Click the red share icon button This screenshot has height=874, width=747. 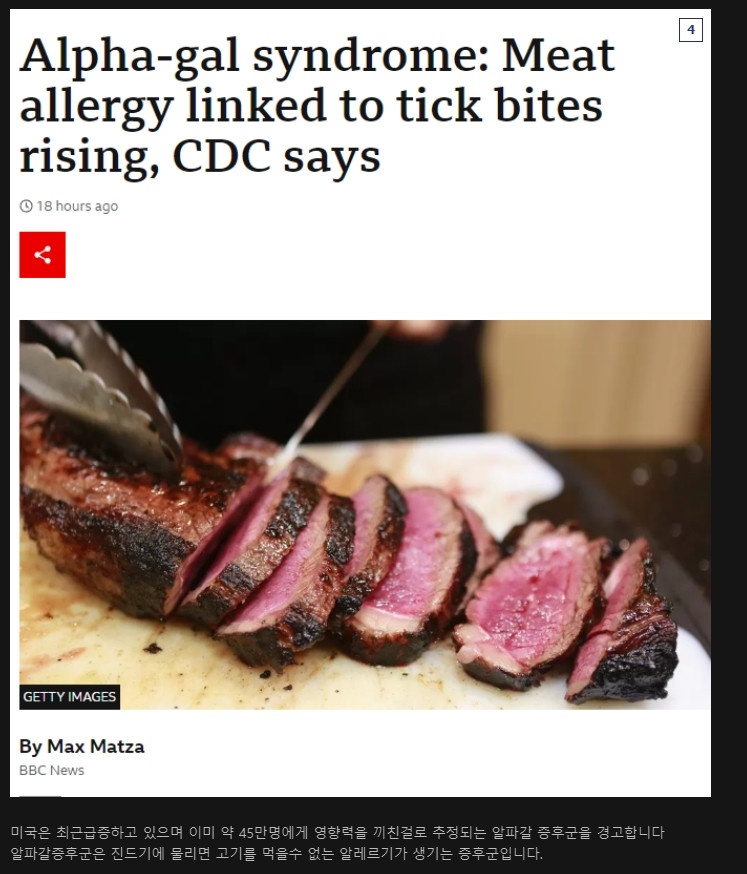pyautogui.click(x=42, y=255)
